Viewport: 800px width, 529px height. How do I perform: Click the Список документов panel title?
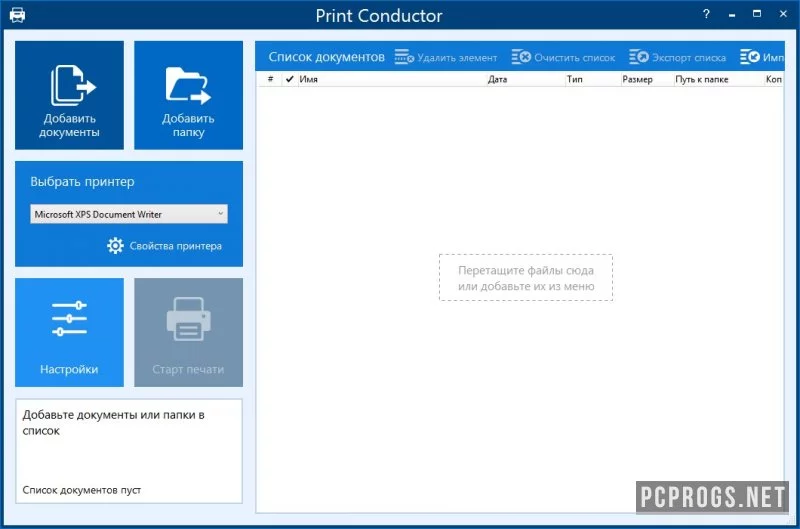click(327, 57)
